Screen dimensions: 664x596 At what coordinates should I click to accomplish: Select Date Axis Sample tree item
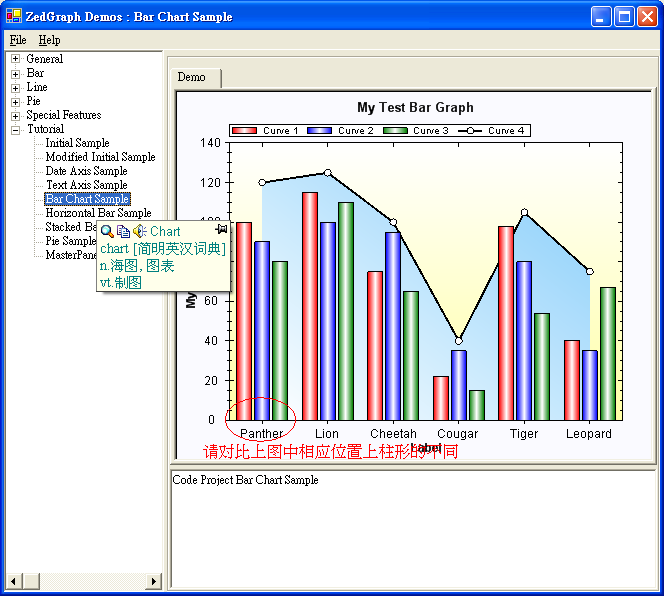click(x=86, y=171)
